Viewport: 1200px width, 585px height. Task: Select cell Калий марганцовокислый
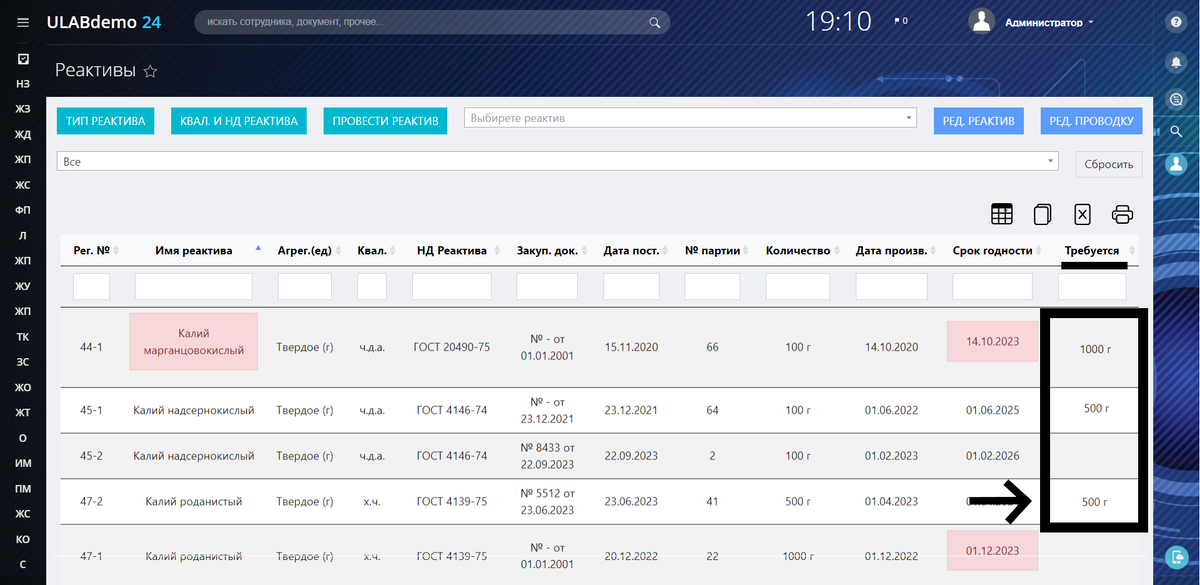(x=194, y=341)
